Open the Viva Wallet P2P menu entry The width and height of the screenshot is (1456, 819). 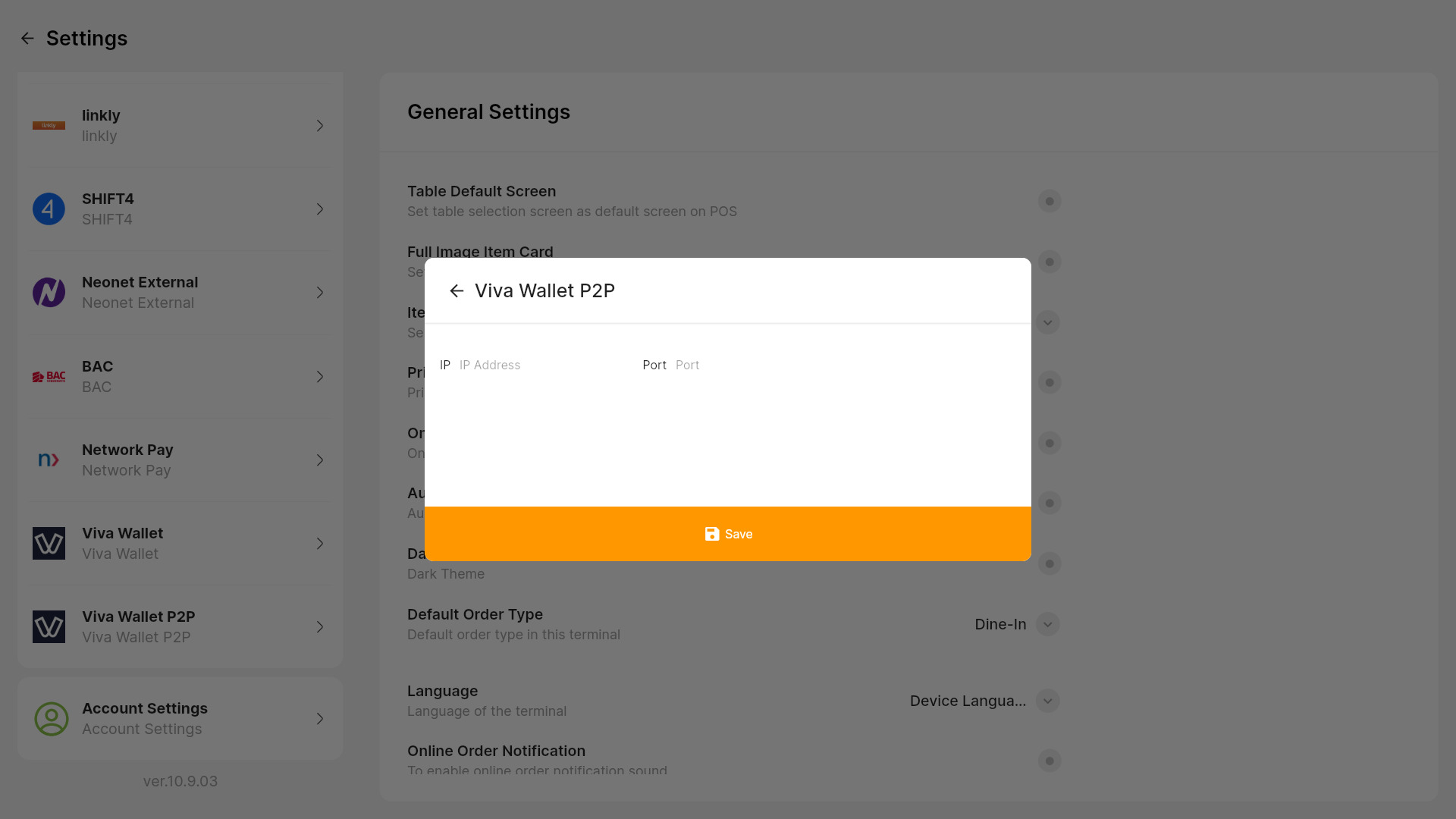point(180,627)
